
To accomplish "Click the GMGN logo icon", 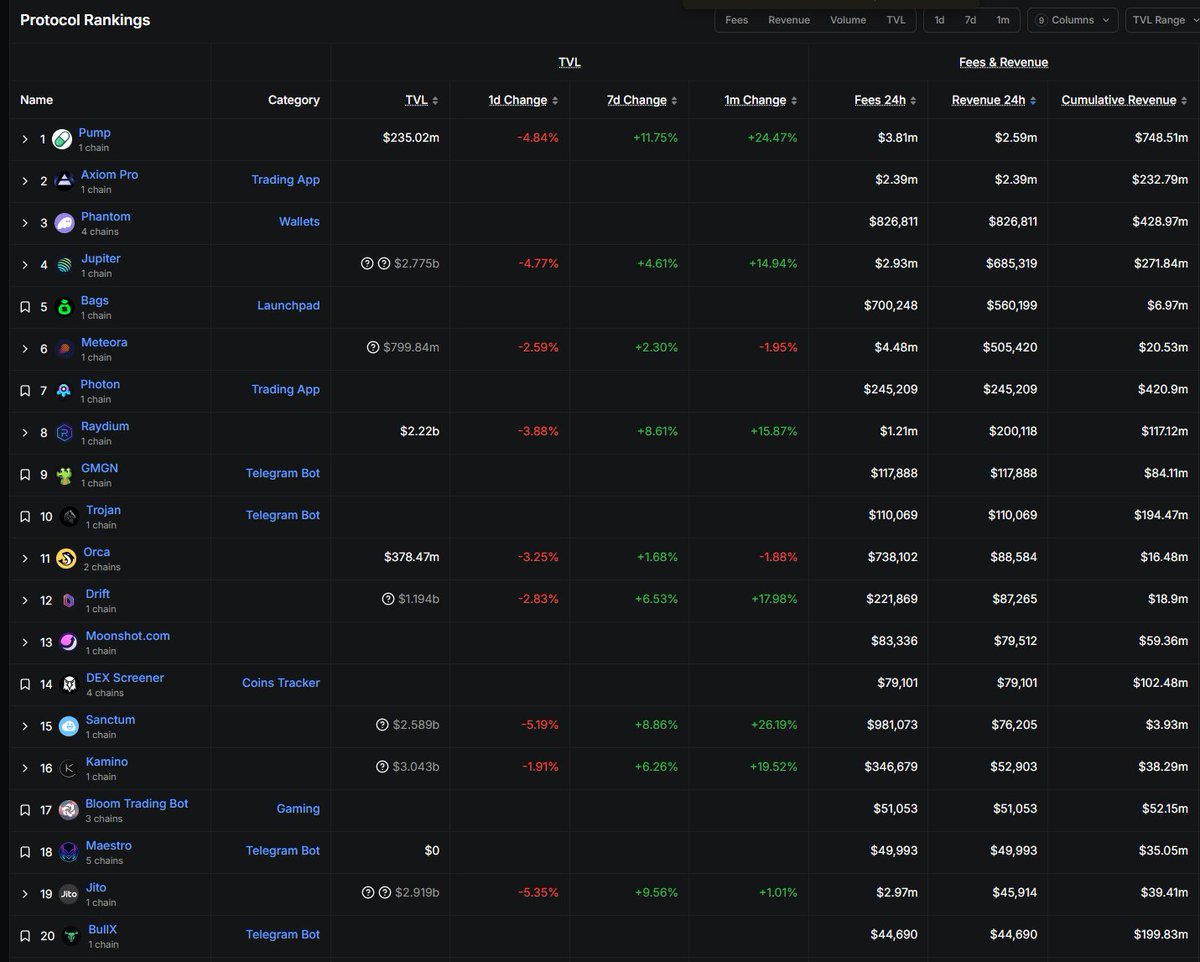I will tap(64, 475).
